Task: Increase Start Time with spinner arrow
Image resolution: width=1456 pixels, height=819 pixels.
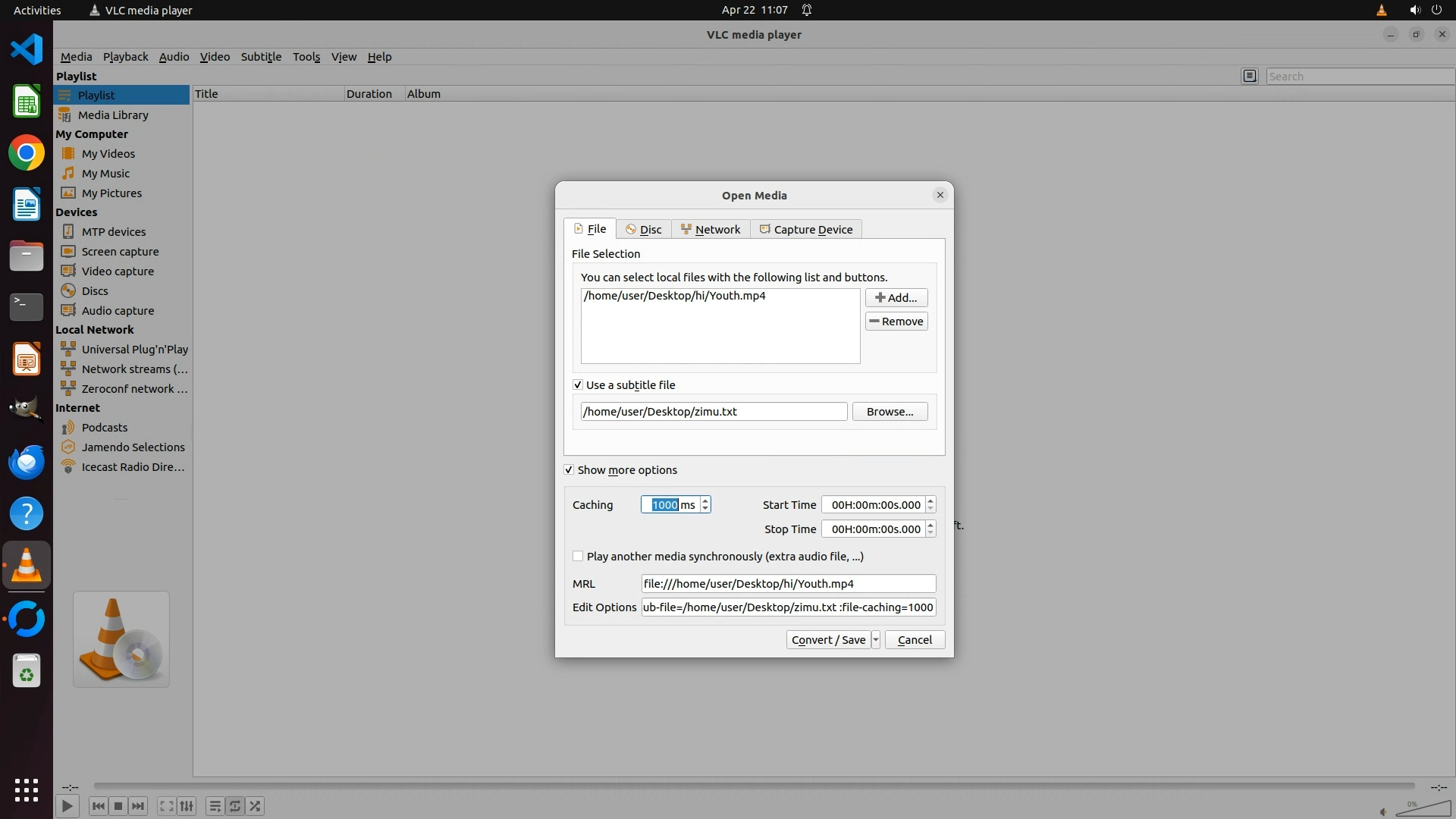Action: tap(930, 500)
